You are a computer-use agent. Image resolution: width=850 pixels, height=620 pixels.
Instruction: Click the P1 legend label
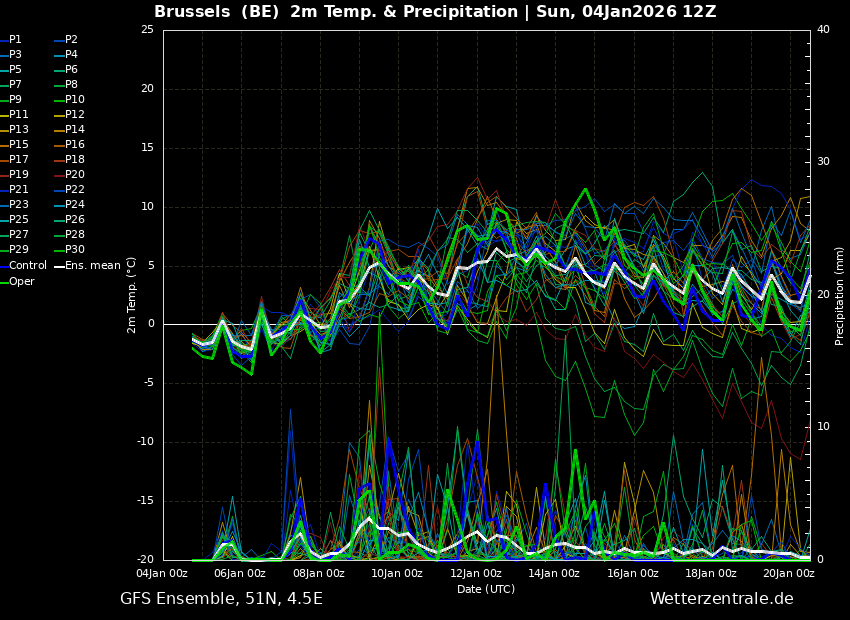[15, 40]
